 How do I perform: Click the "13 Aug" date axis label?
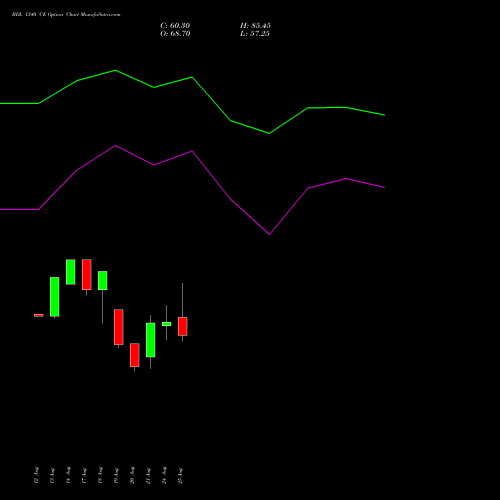[x=52, y=475]
